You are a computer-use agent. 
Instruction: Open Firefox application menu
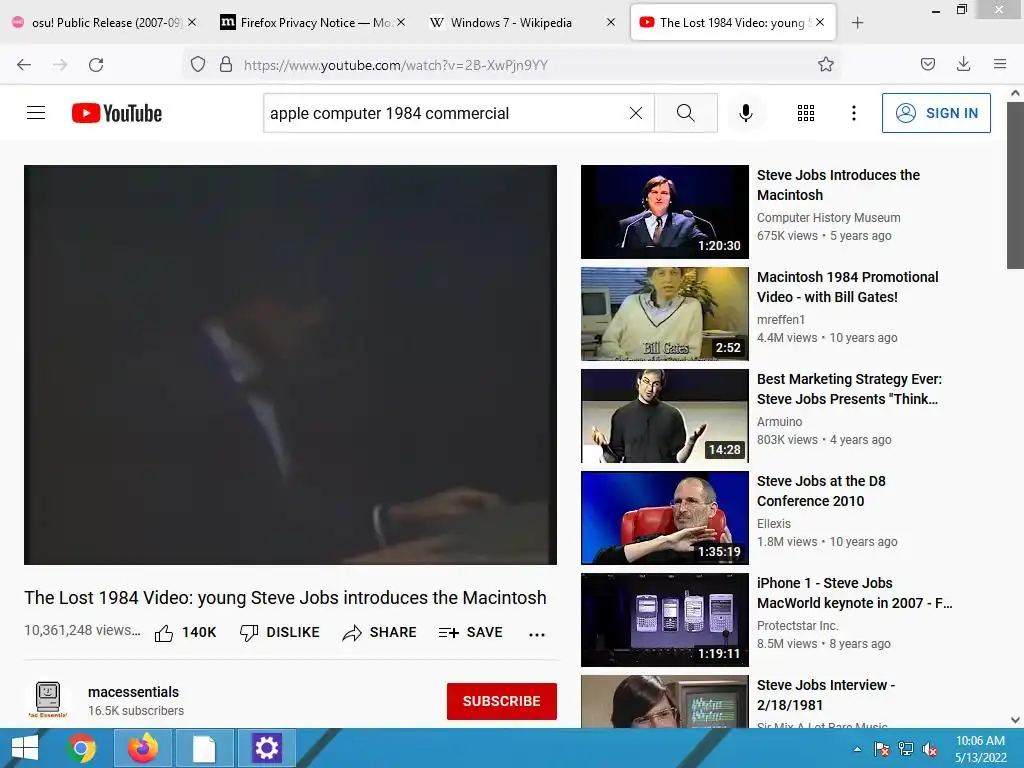1000,64
